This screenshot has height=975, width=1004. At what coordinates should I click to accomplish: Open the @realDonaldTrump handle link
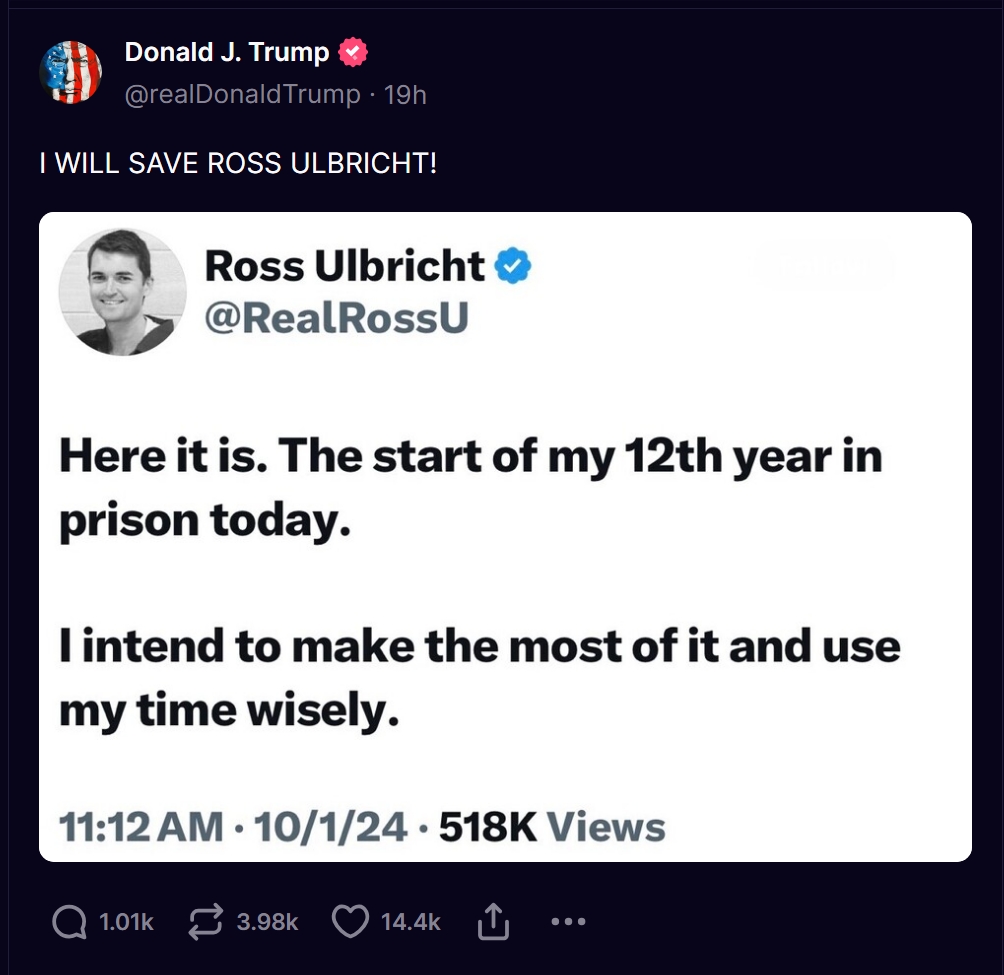242,94
